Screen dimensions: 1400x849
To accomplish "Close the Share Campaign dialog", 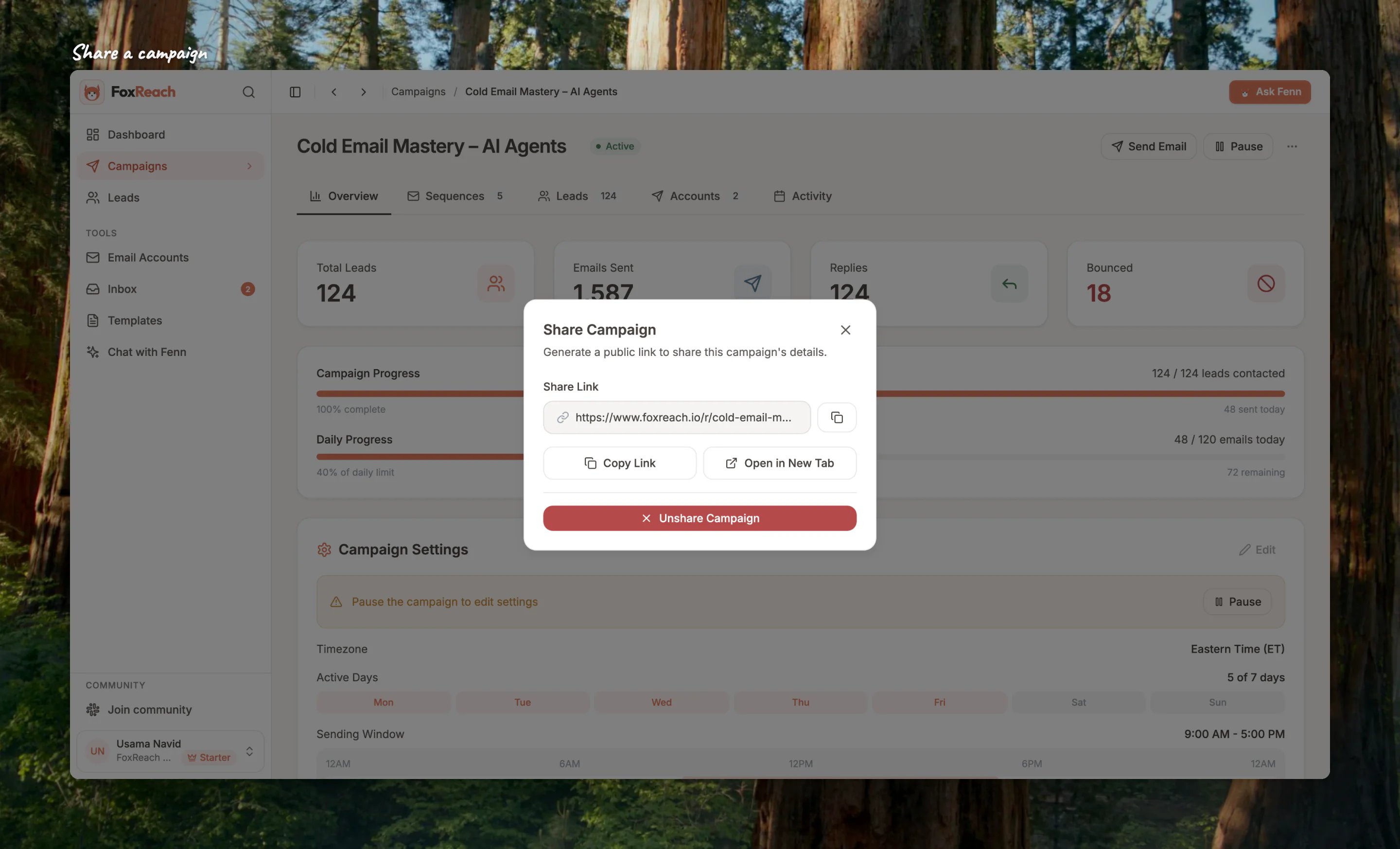I will pyautogui.click(x=845, y=330).
